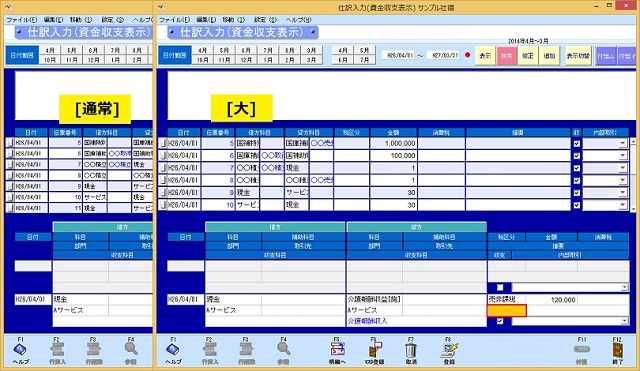
Task: Select row marker for slip 11 in normal window
Action: pyautogui.click(x=10, y=208)
